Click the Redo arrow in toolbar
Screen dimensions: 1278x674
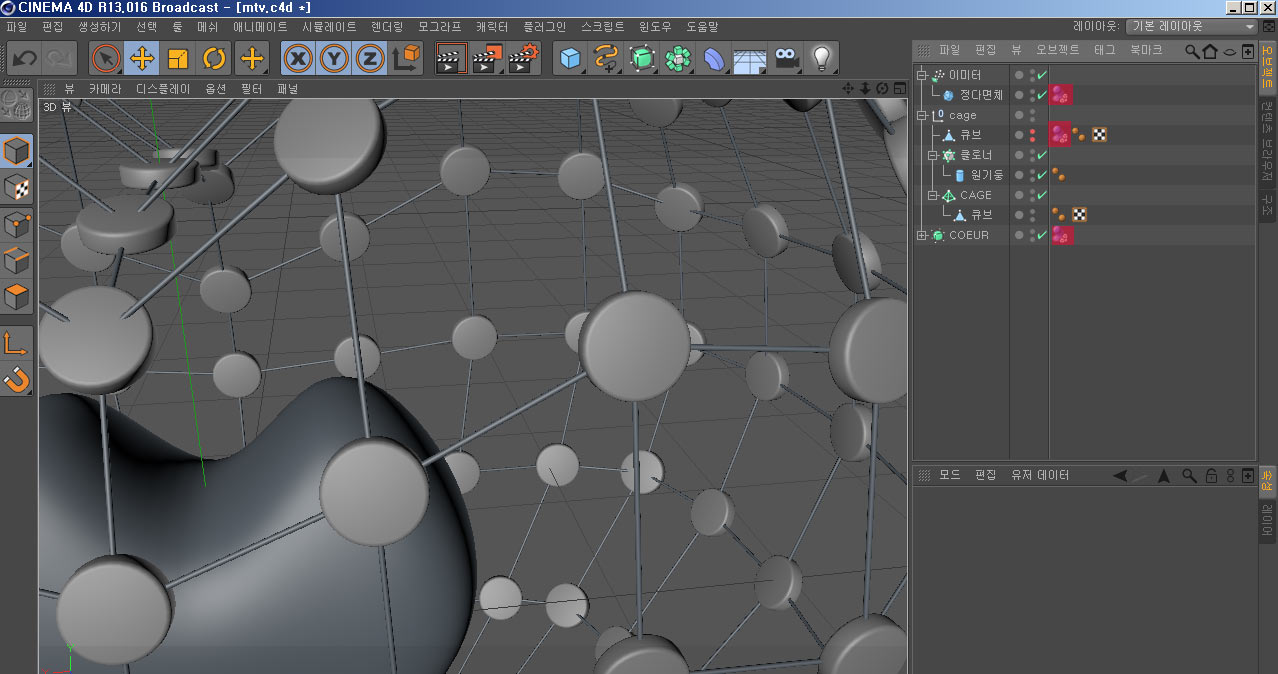58,58
